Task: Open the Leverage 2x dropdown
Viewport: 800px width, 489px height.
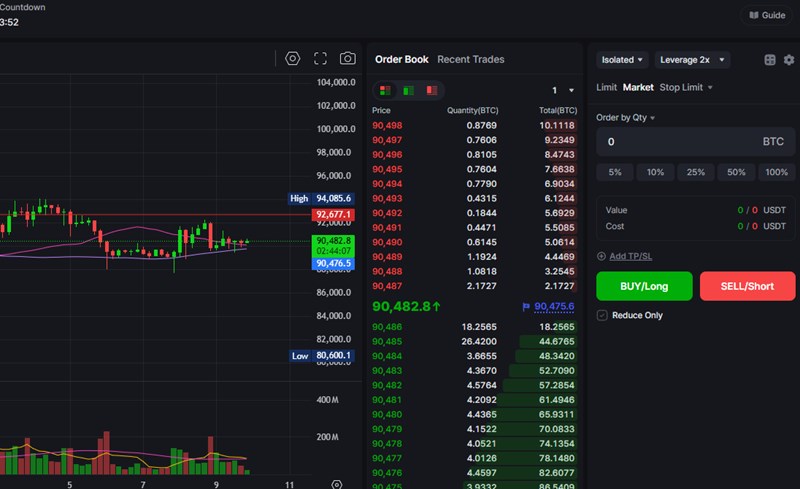Action: tap(693, 60)
